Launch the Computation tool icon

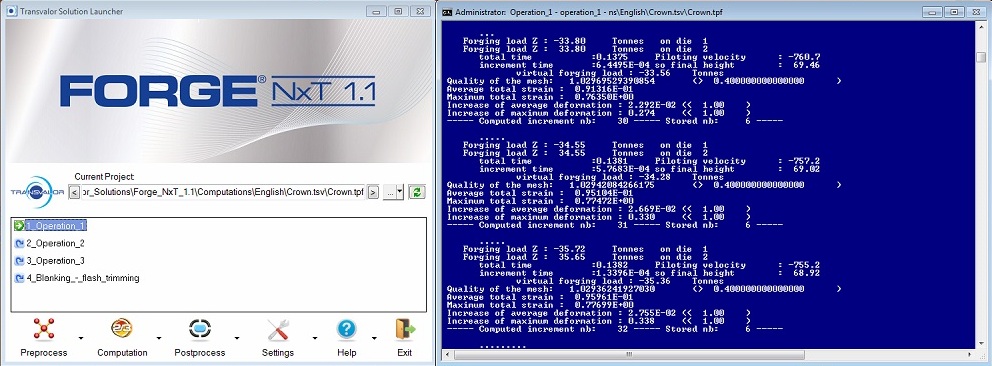coord(122,329)
